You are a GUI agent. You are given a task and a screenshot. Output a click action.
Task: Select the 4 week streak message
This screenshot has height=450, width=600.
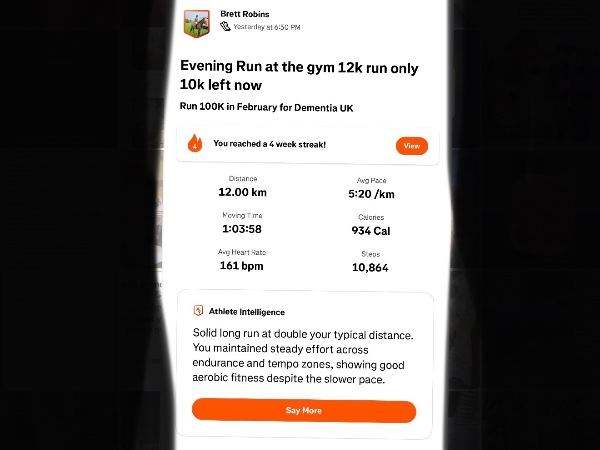pyautogui.click(x=269, y=144)
